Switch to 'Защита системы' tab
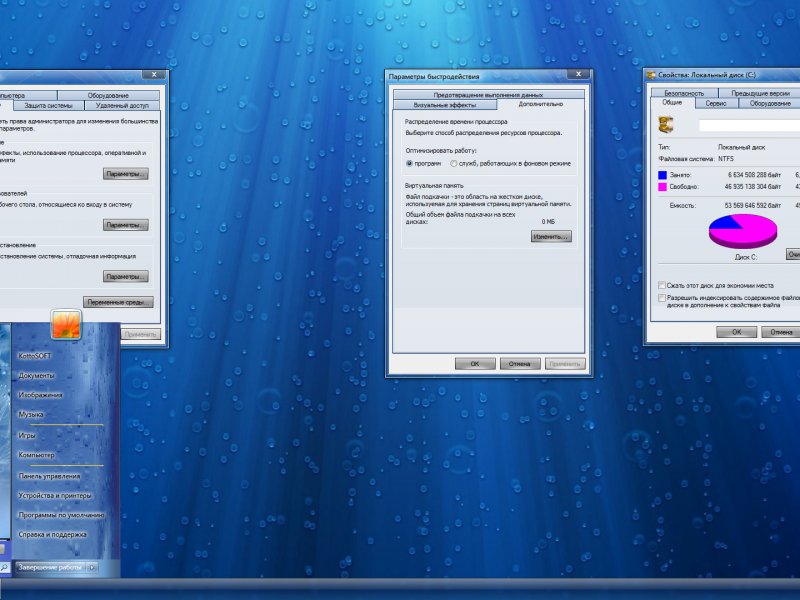 tap(48, 106)
